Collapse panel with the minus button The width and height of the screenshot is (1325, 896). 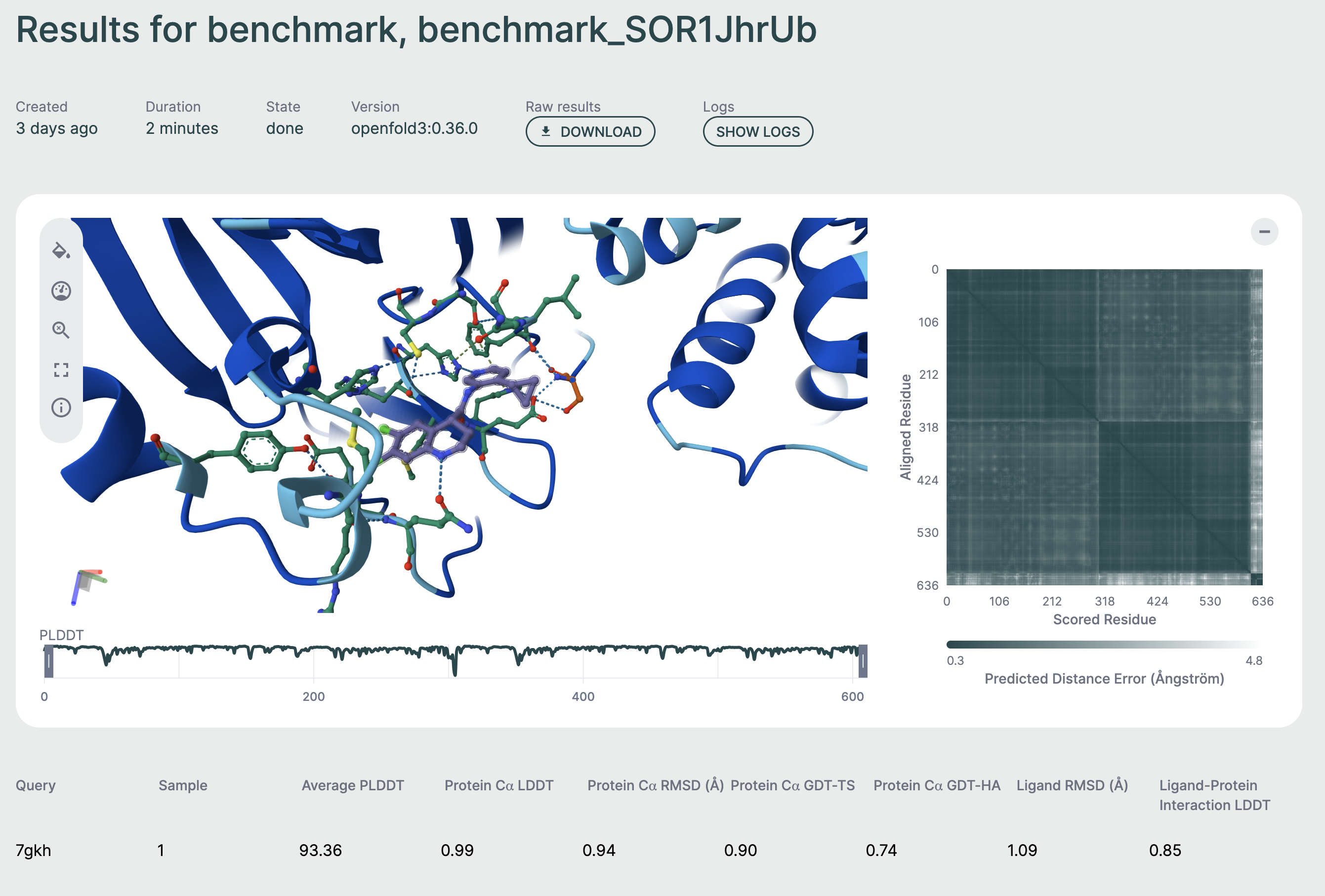click(x=1264, y=232)
